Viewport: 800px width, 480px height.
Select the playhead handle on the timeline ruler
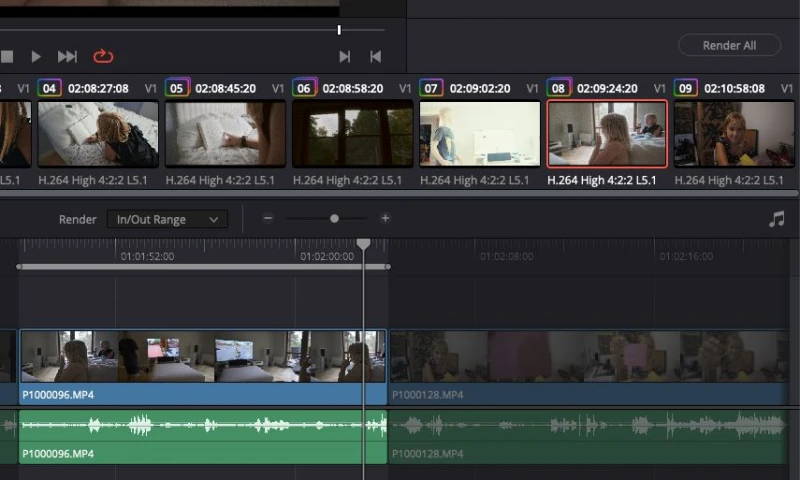click(363, 244)
